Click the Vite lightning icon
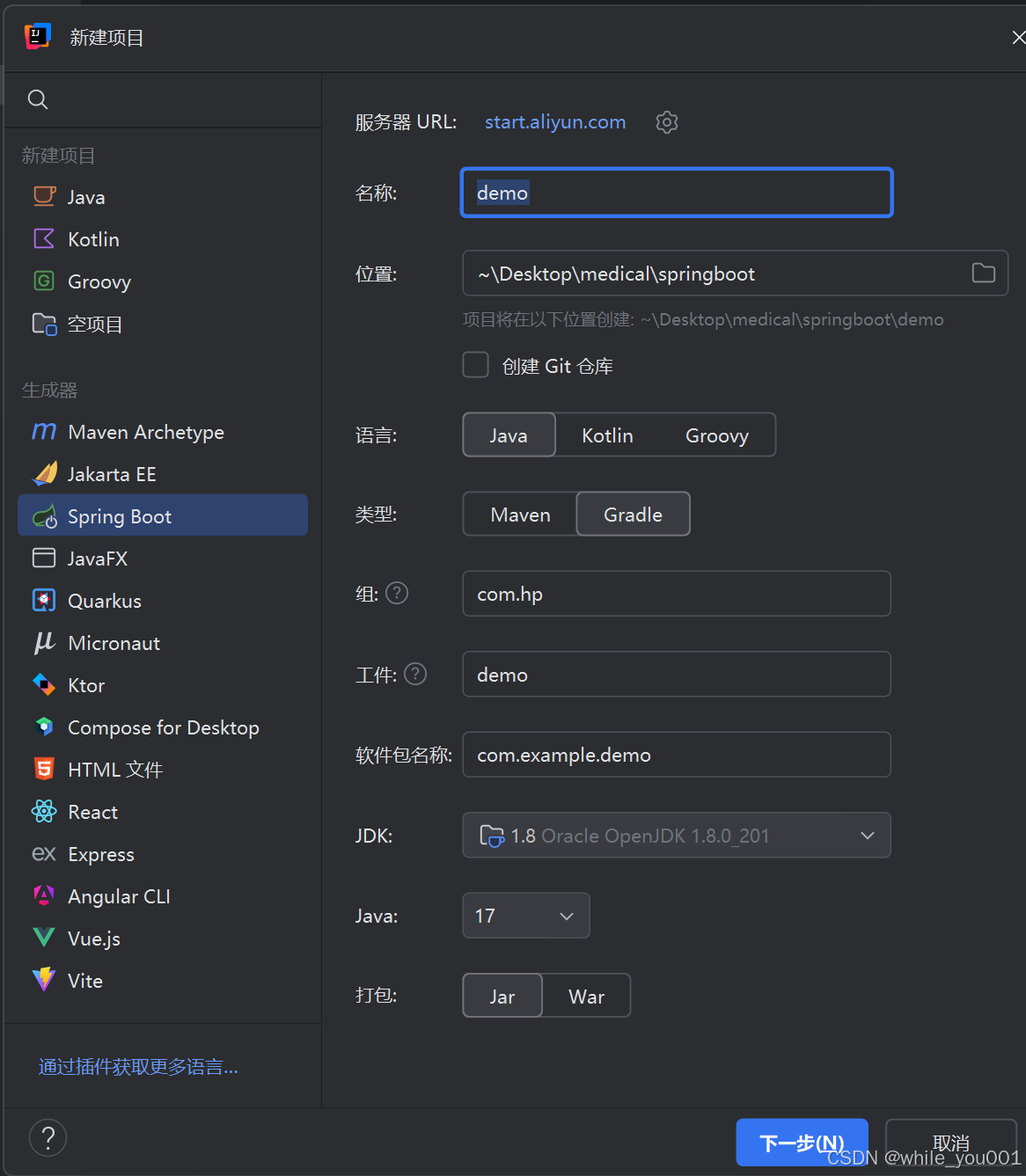Image resolution: width=1026 pixels, height=1176 pixels. [x=44, y=981]
